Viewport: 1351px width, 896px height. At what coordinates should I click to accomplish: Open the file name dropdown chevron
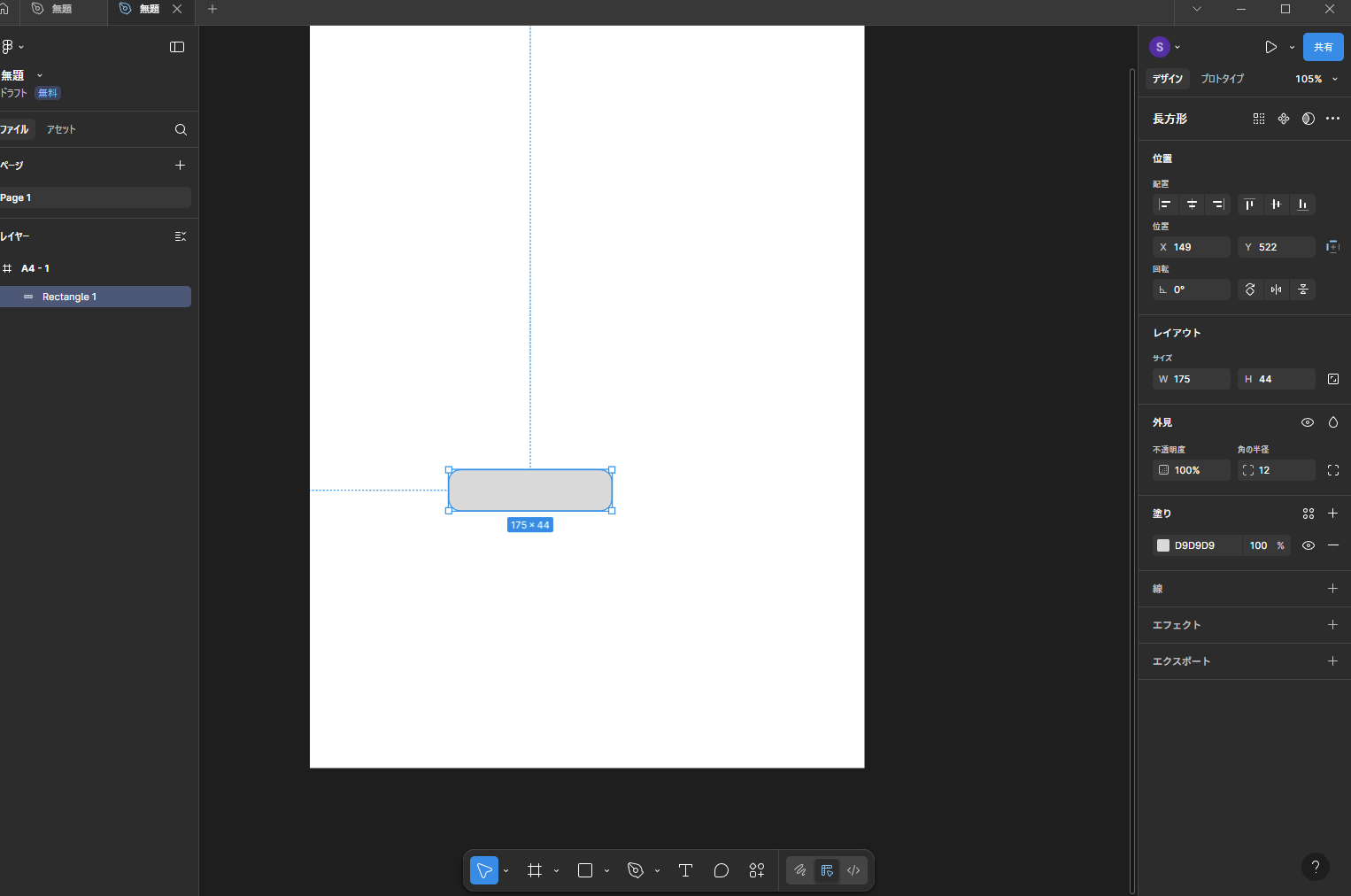click(40, 75)
